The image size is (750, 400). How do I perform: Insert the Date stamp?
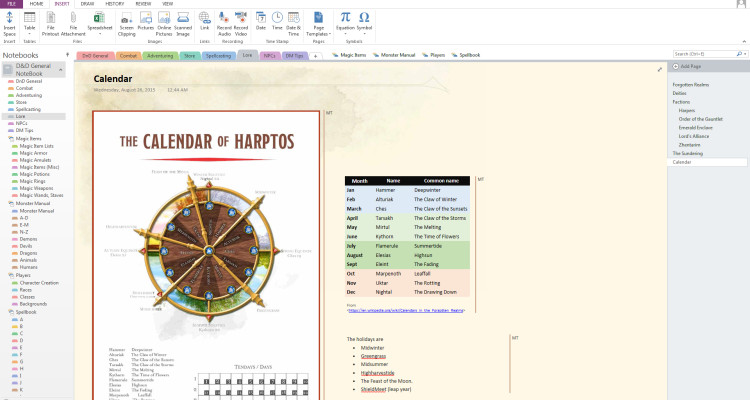point(261,21)
